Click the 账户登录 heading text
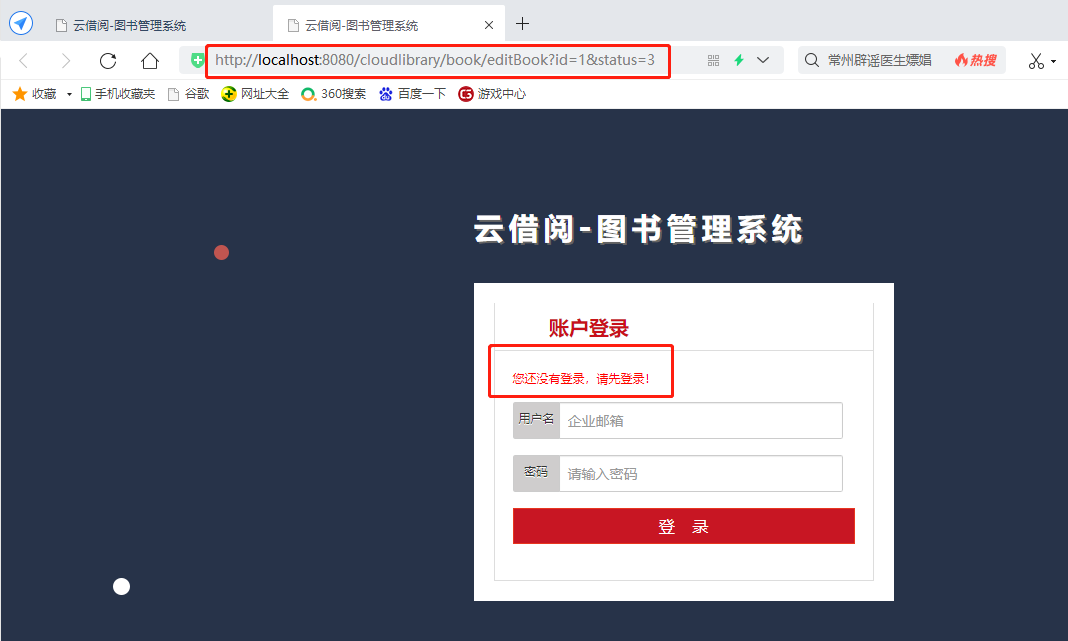1068x641 pixels. pyautogui.click(x=588, y=328)
